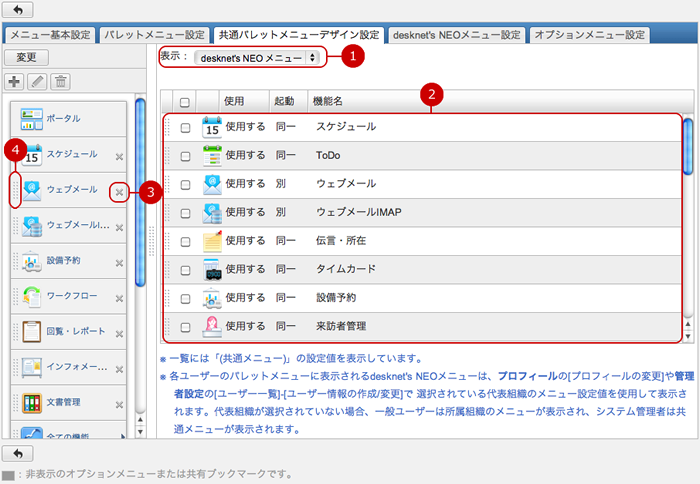This screenshot has height=484, width=700.
Task: Select ウェブメールI... item in left palette
Action: 69,225
